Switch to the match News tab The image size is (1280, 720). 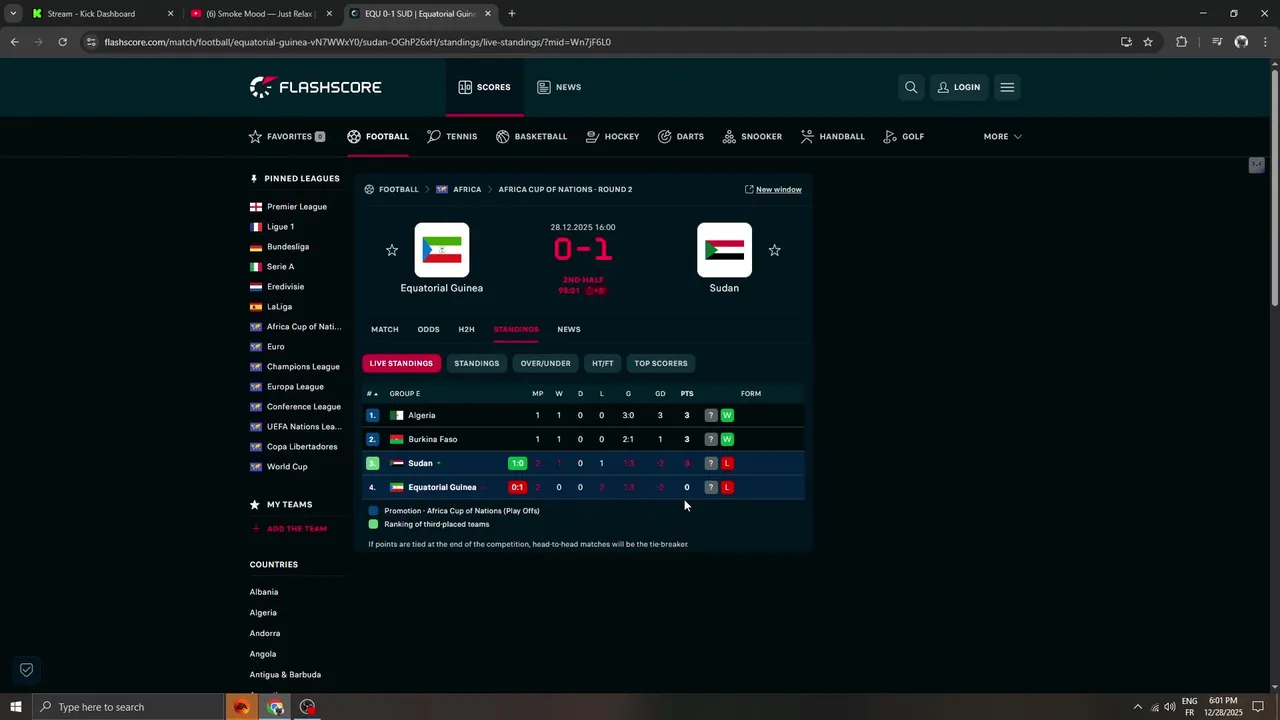click(569, 329)
